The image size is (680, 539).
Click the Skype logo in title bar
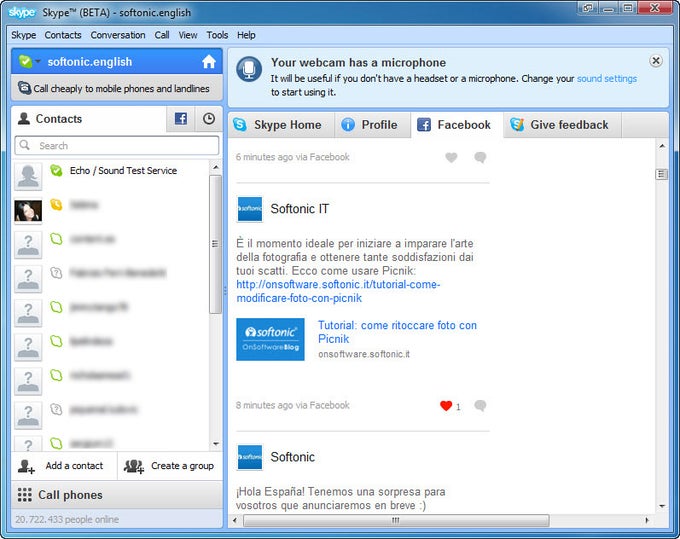[22, 13]
